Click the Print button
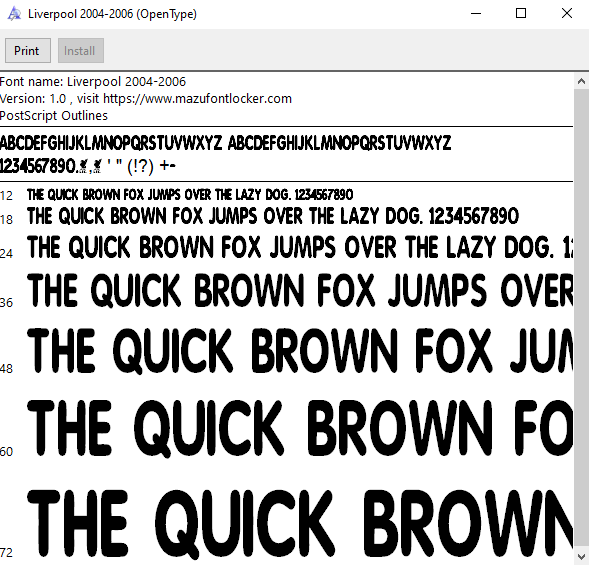 [x=28, y=50]
